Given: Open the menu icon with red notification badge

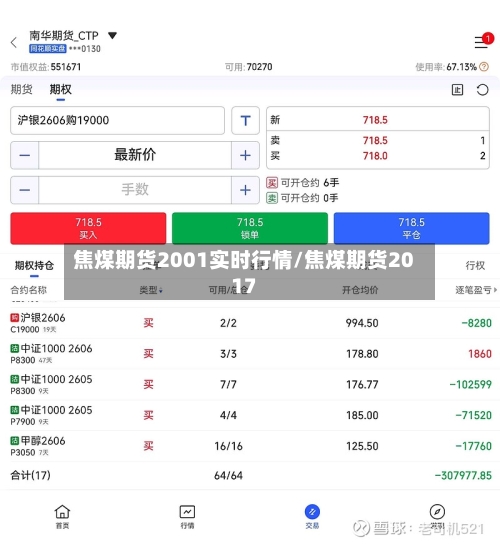Looking at the screenshot, I should click(x=483, y=41).
